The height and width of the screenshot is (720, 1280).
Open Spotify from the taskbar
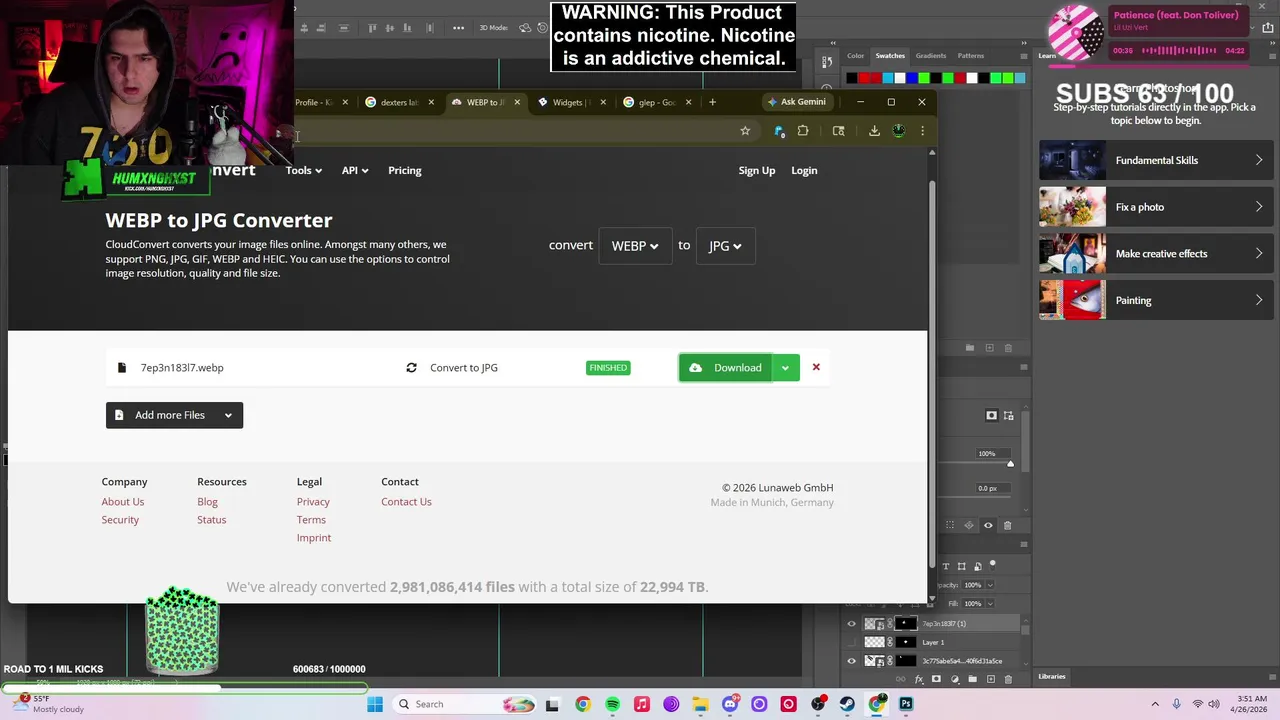pos(612,704)
